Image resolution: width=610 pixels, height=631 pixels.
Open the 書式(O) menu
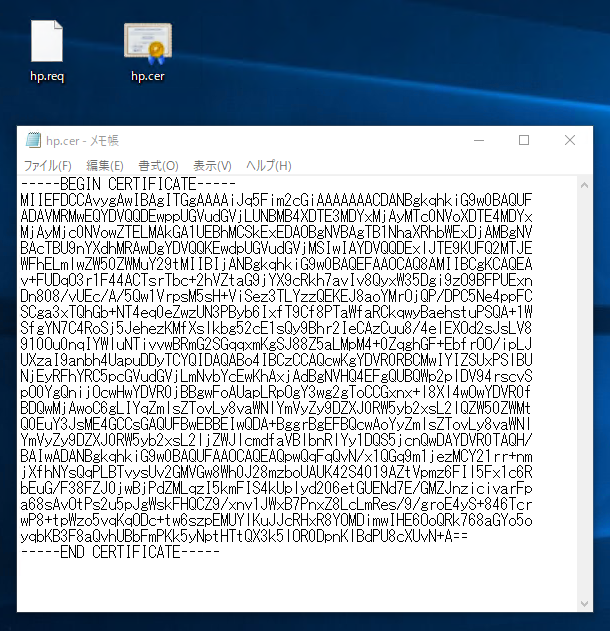(158, 166)
